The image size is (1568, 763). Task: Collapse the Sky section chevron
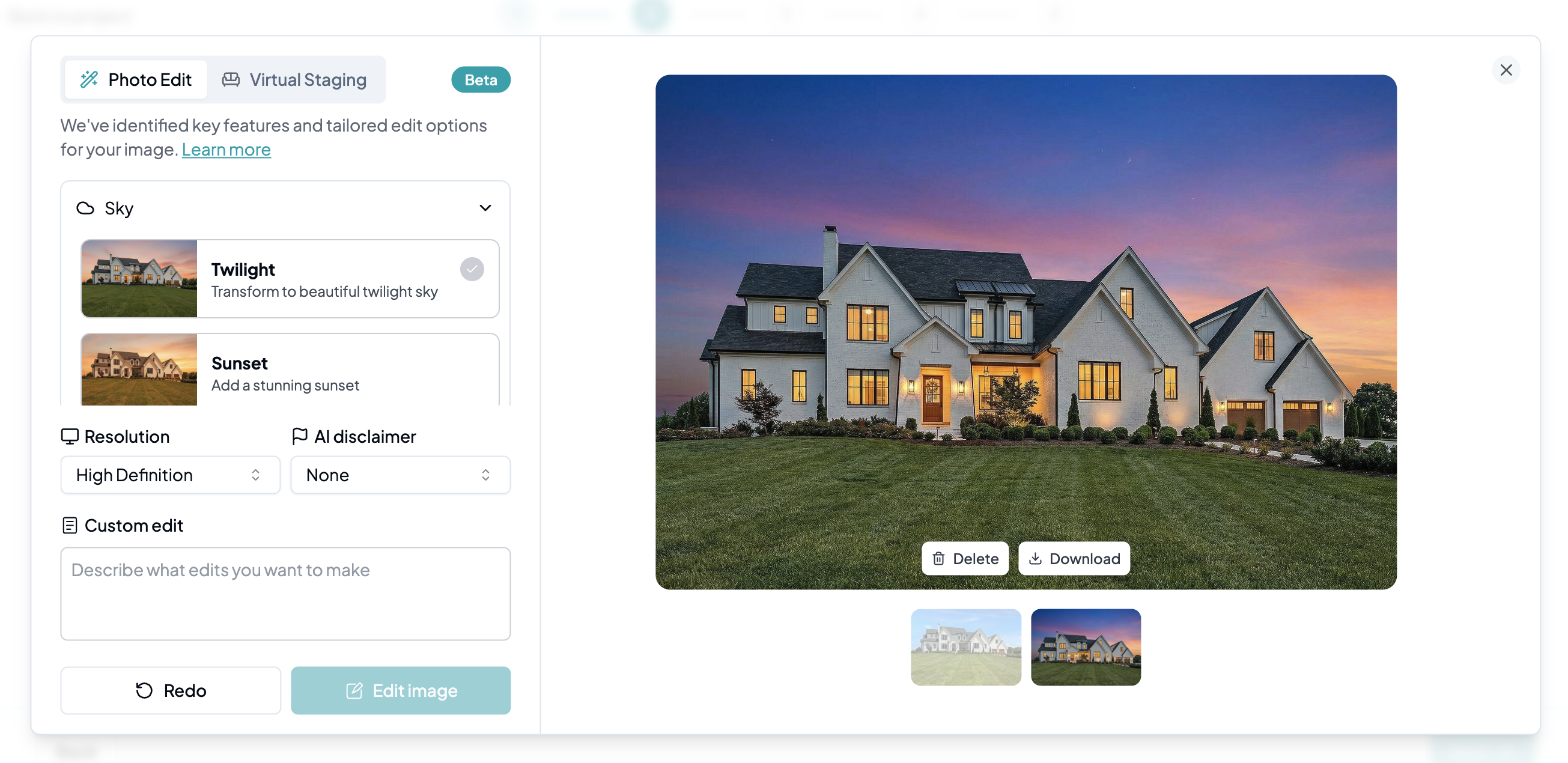[x=485, y=208]
